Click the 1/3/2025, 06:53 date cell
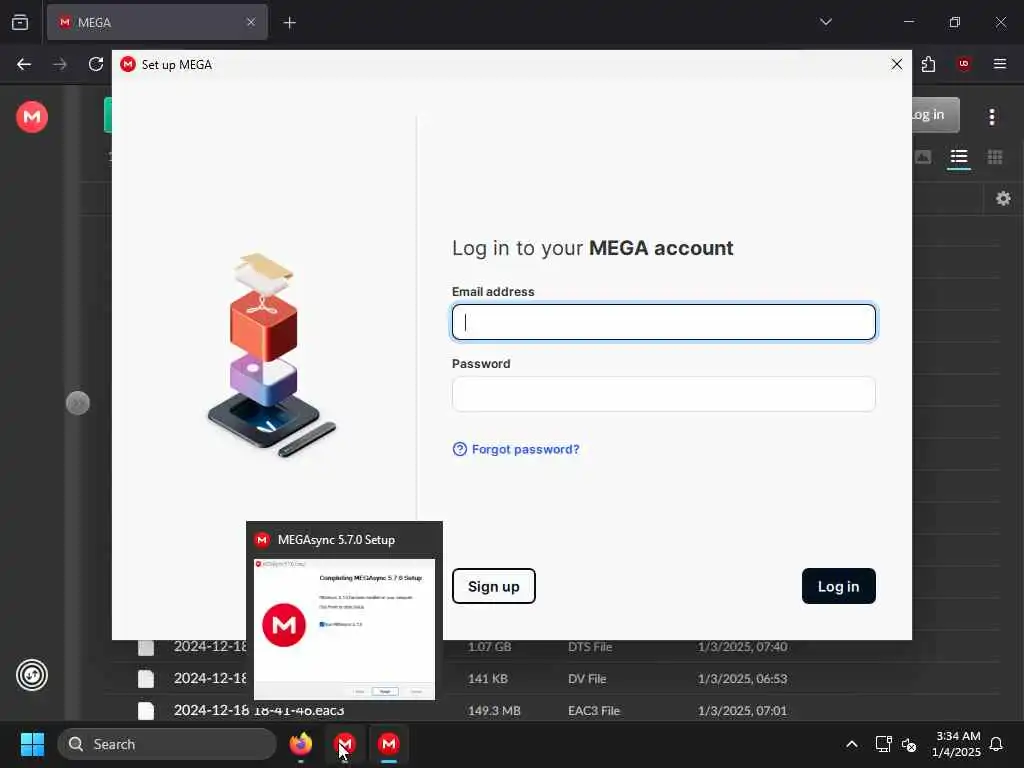This screenshot has height=768, width=1024. click(x=742, y=679)
